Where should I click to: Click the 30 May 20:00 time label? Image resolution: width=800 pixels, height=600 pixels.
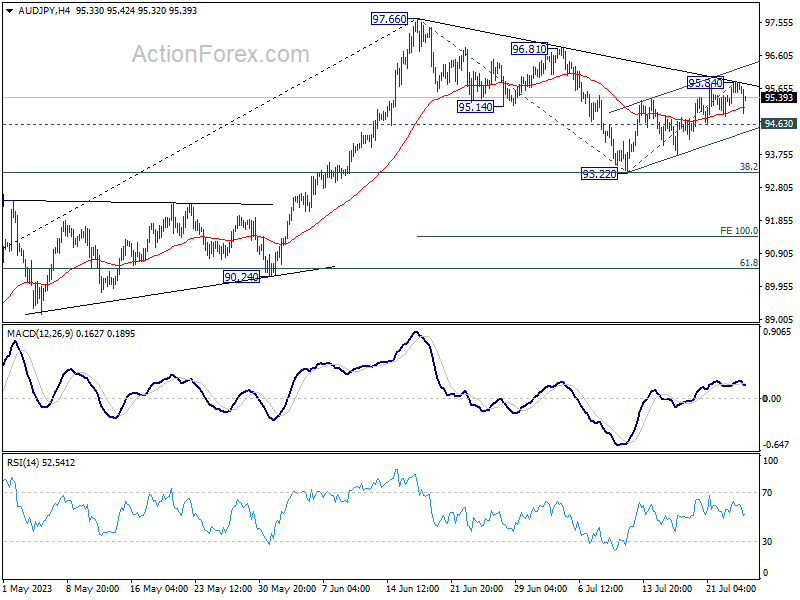click(x=287, y=589)
